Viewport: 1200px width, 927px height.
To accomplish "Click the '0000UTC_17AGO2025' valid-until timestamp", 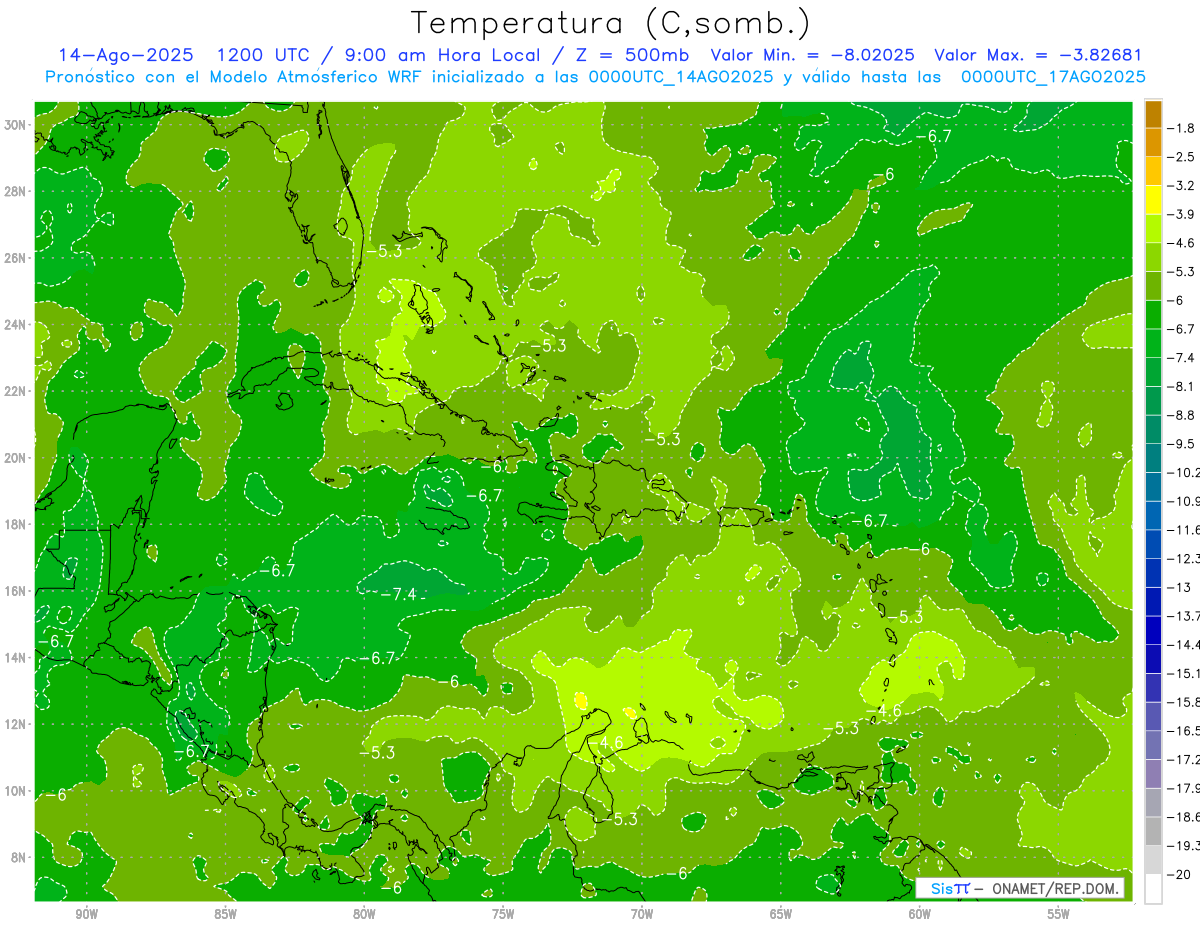I will point(1053,77).
